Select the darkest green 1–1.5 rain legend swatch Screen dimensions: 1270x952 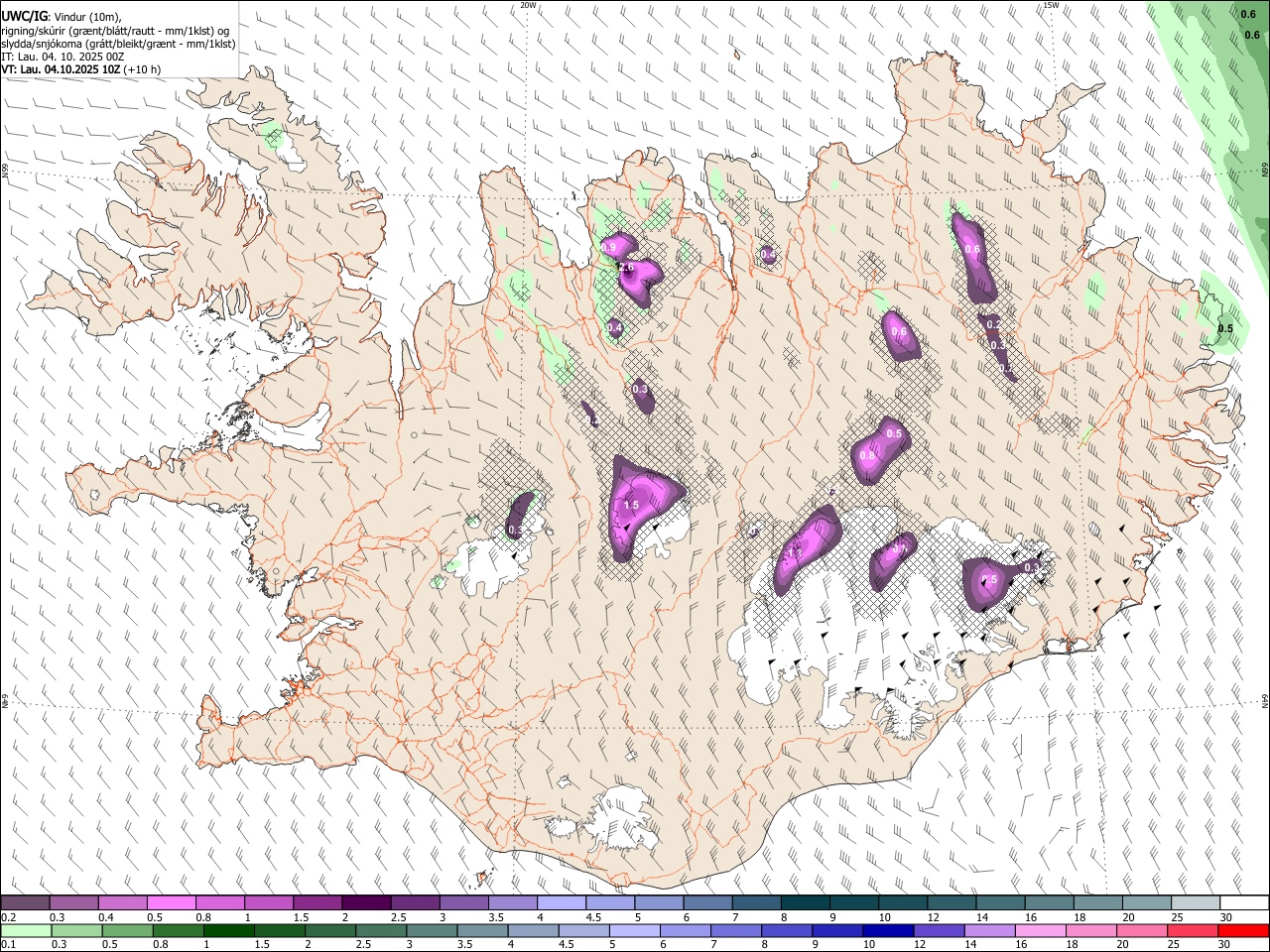(x=228, y=931)
